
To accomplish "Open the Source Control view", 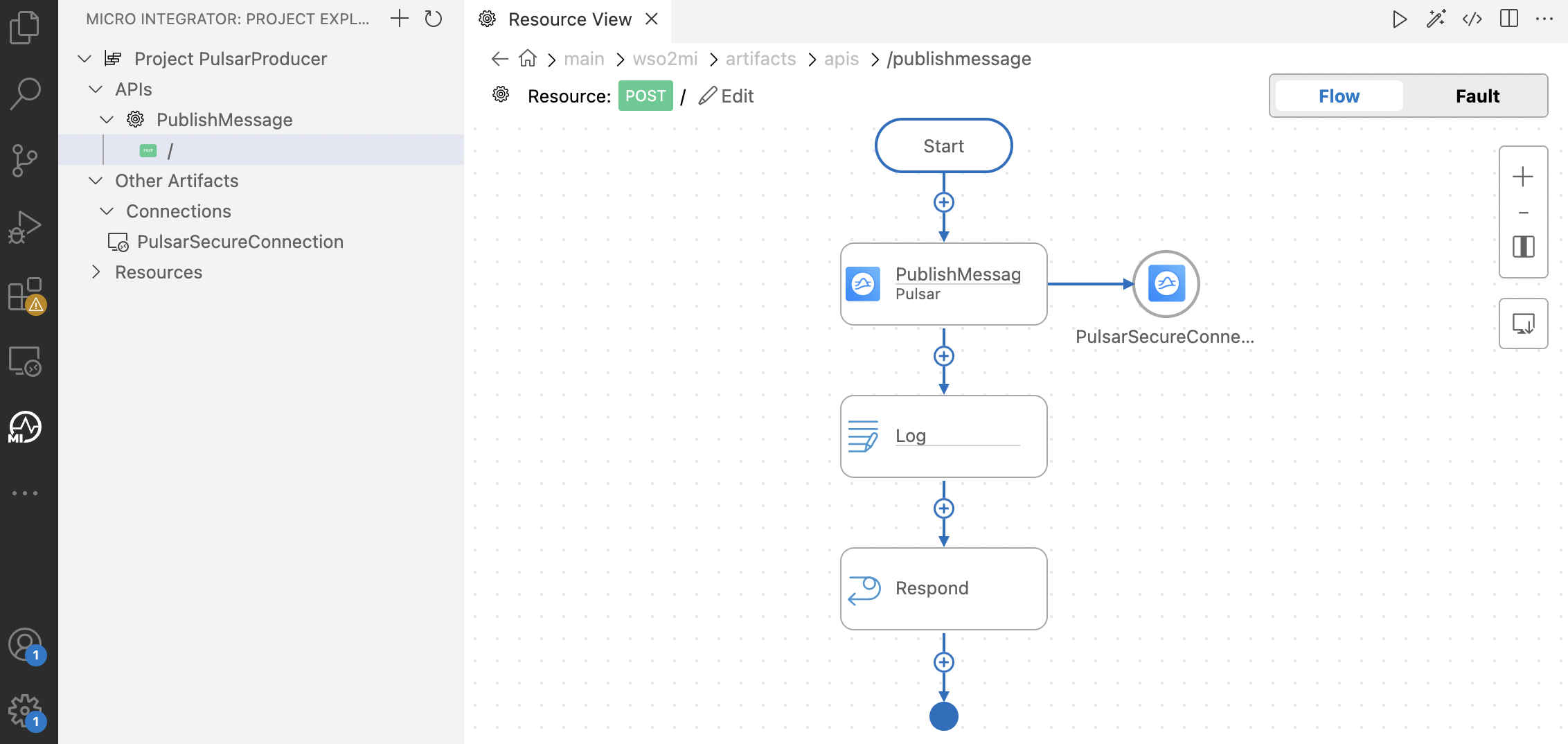I will click(x=25, y=161).
